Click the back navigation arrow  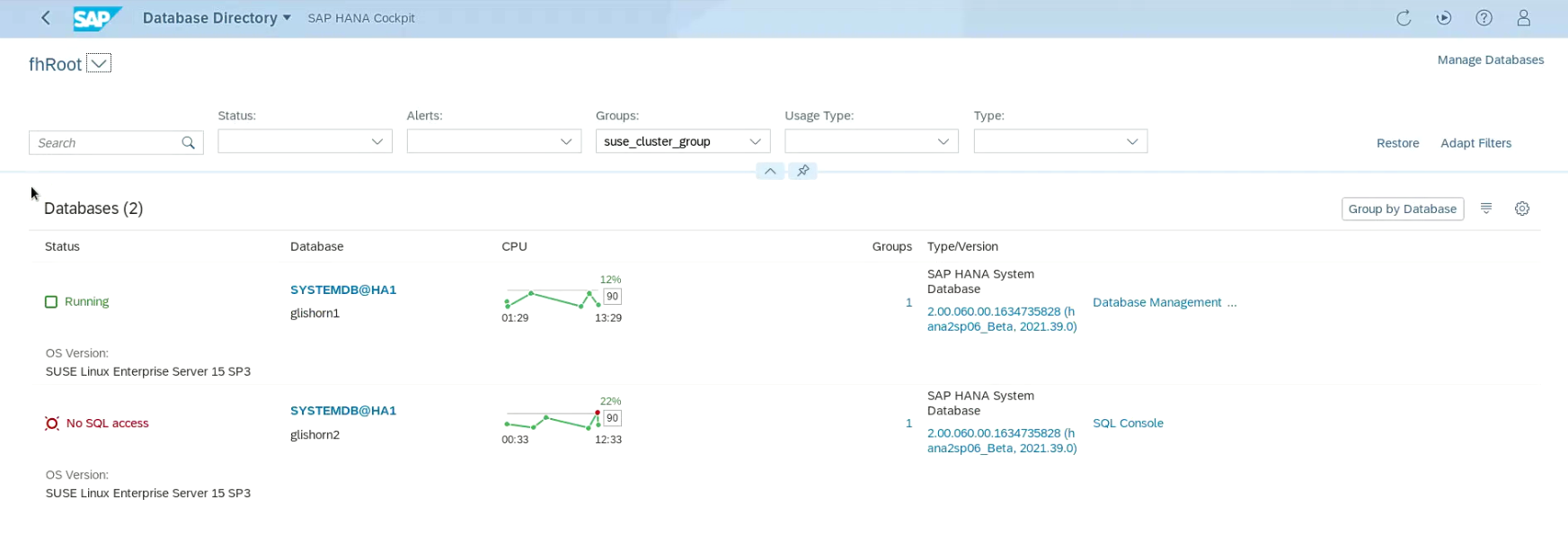click(x=46, y=18)
